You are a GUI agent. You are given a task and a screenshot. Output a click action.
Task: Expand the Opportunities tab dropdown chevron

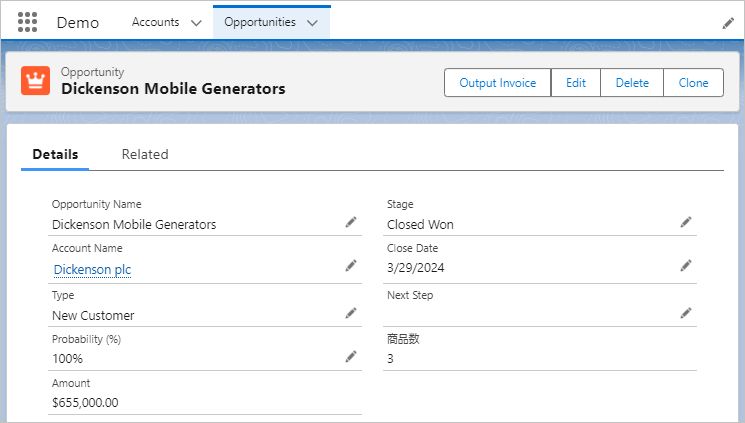tap(313, 22)
